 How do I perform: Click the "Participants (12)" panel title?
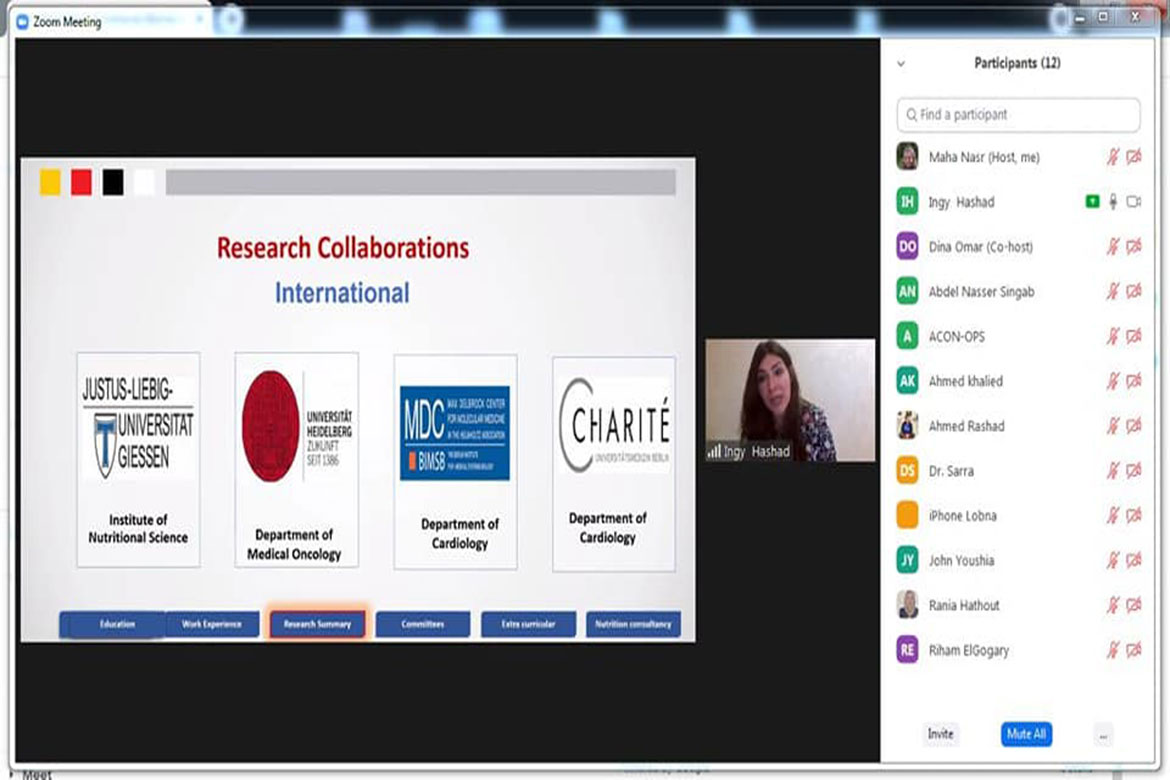point(1017,63)
